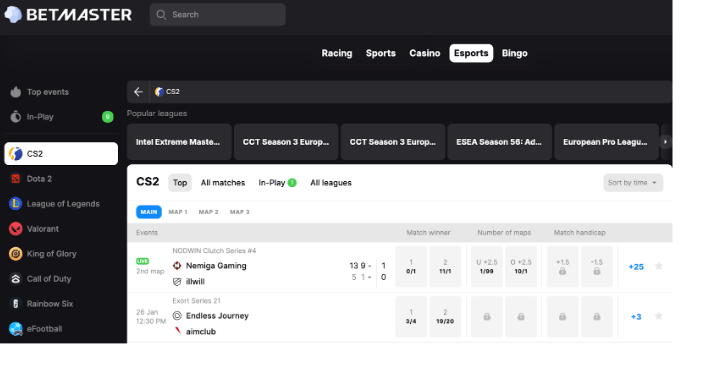This screenshot has height=367, width=712.
Task: Select Over 2.5 maps at 10/1
Action: click(x=521, y=267)
